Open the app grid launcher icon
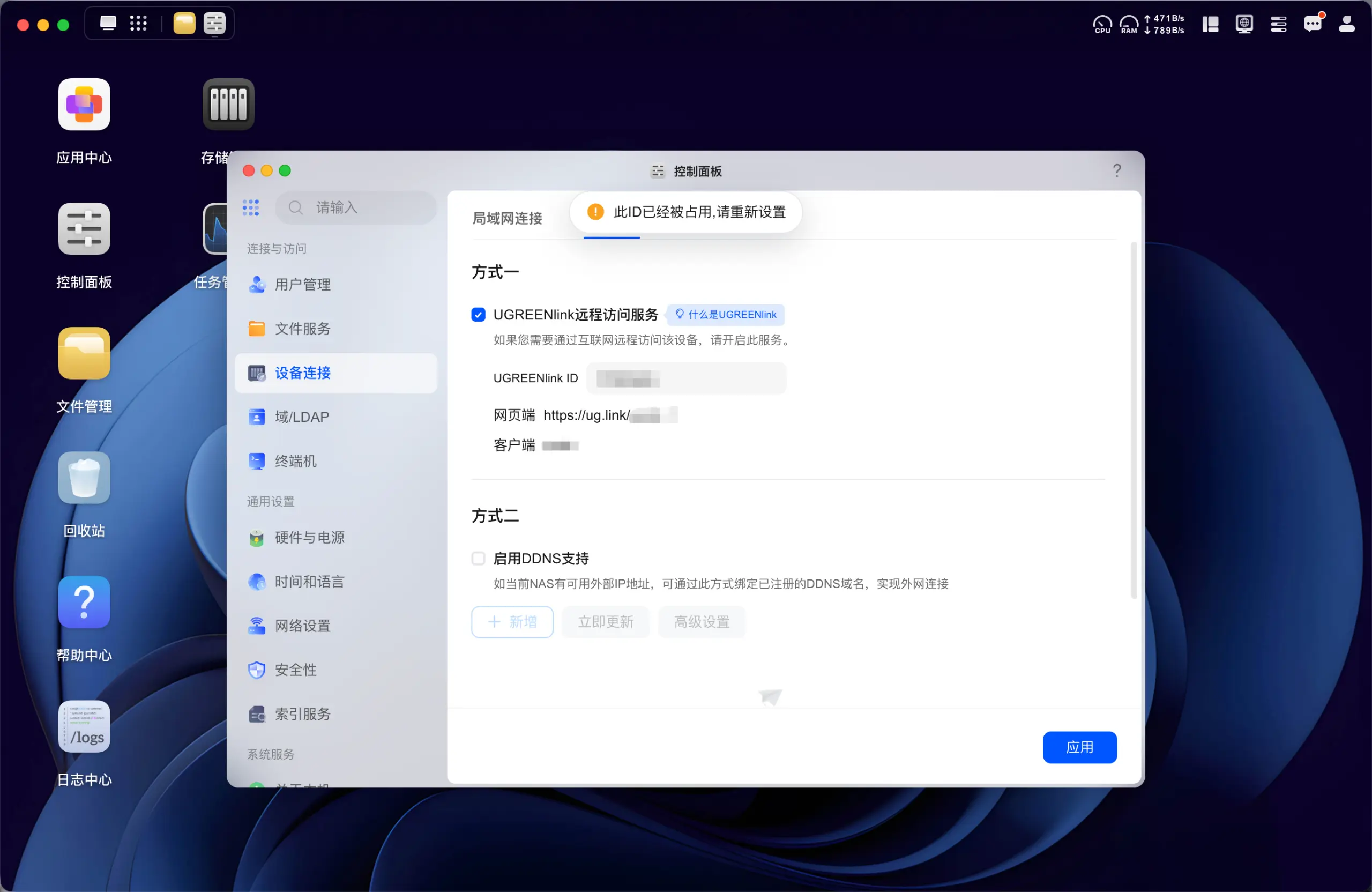1372x892 pixels. coord(138,24)
